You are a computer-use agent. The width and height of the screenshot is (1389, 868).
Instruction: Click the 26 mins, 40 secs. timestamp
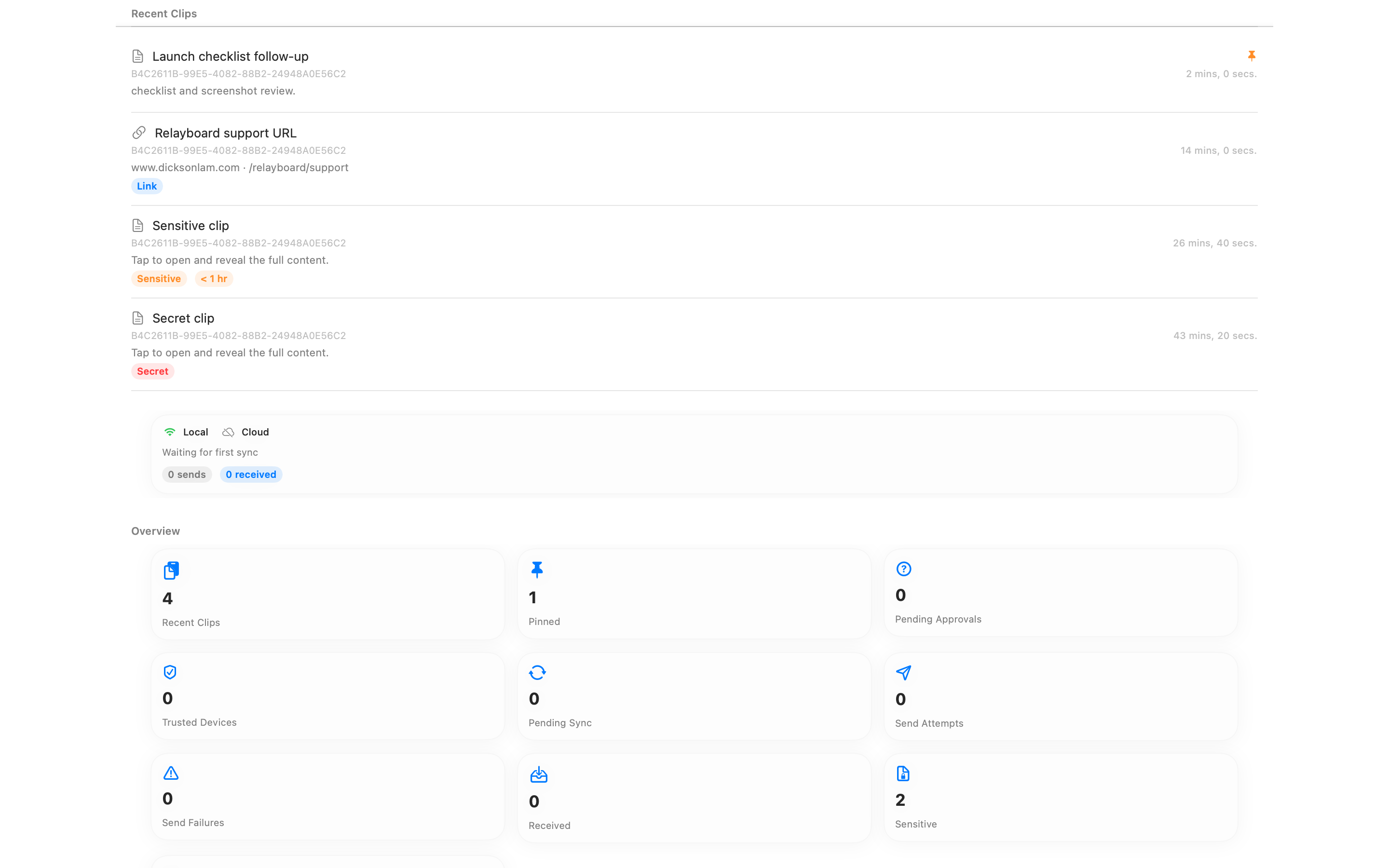1214,244
